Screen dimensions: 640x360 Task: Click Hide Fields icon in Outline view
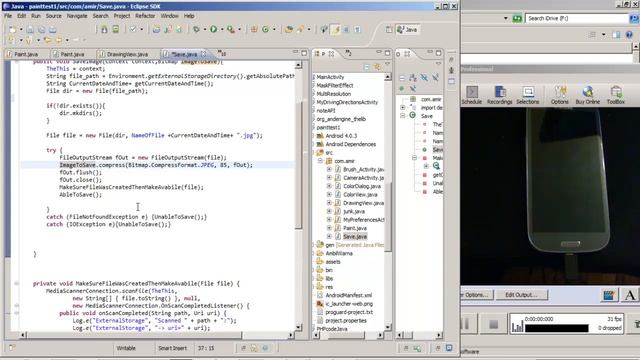coord(424,78)
